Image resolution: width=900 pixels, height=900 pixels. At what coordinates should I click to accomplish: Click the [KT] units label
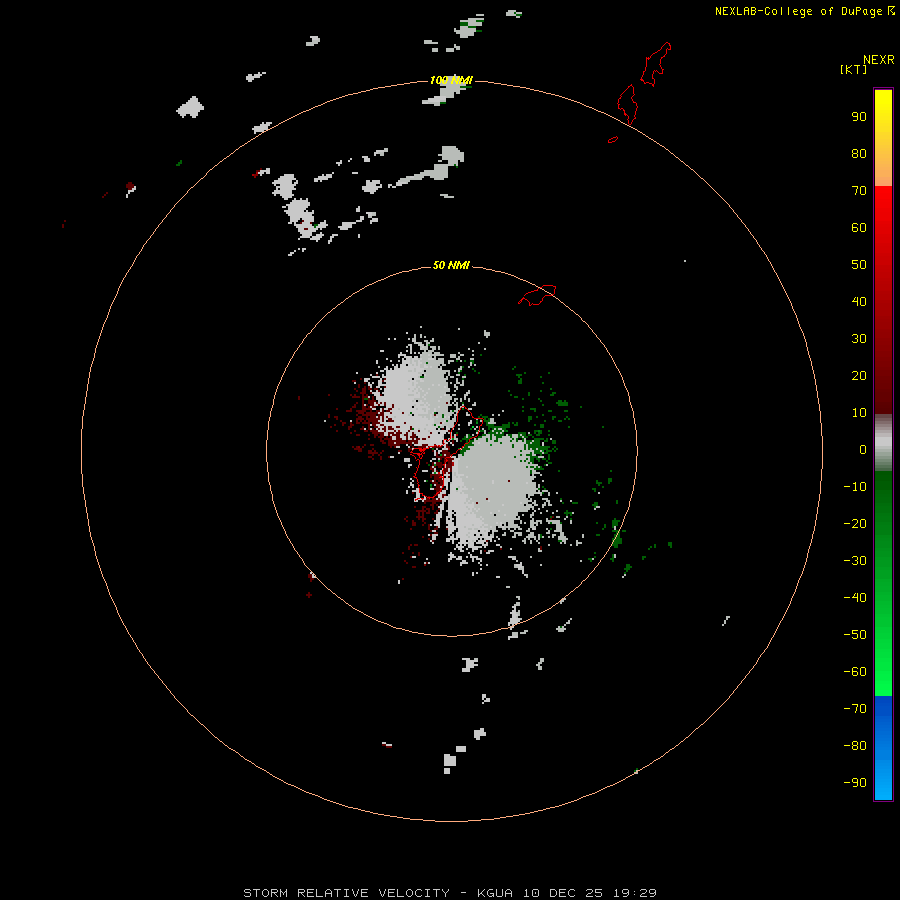point(853,69)
